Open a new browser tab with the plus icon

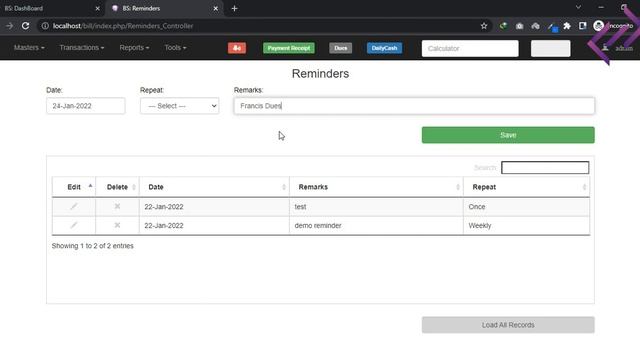point(234,8)
